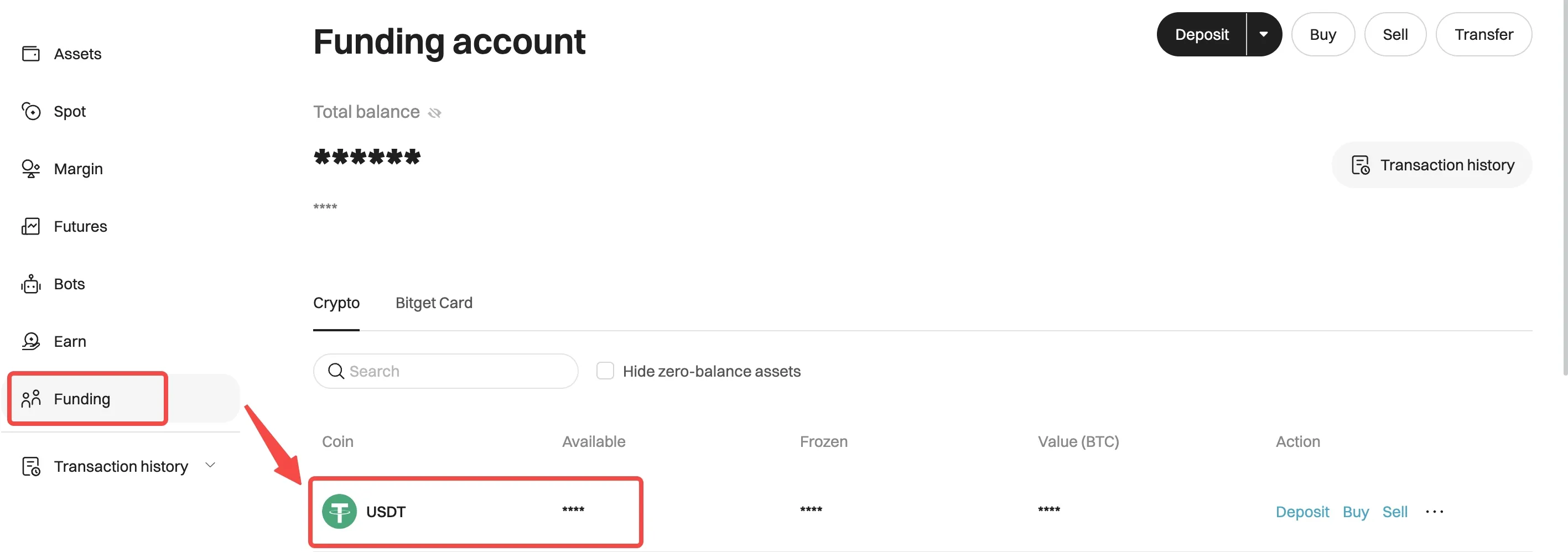Image resolution: width=1568 pixels, height=552 pixels.
Task: Click the USDT Tether coin icon
Action: tap(339, 511)
